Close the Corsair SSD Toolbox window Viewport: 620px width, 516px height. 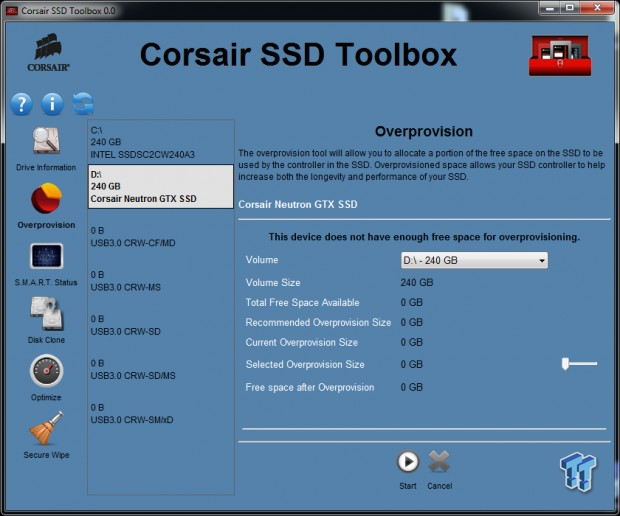597,8
